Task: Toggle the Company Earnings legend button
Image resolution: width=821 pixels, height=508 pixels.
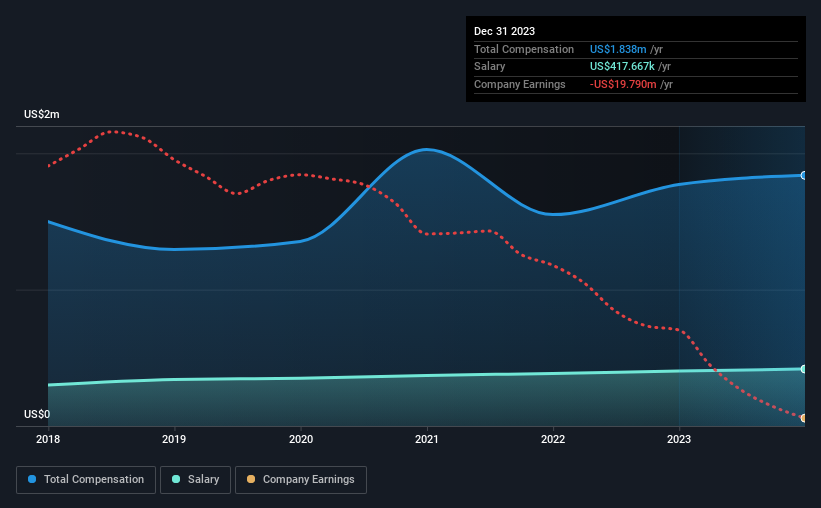Action: 301,480
